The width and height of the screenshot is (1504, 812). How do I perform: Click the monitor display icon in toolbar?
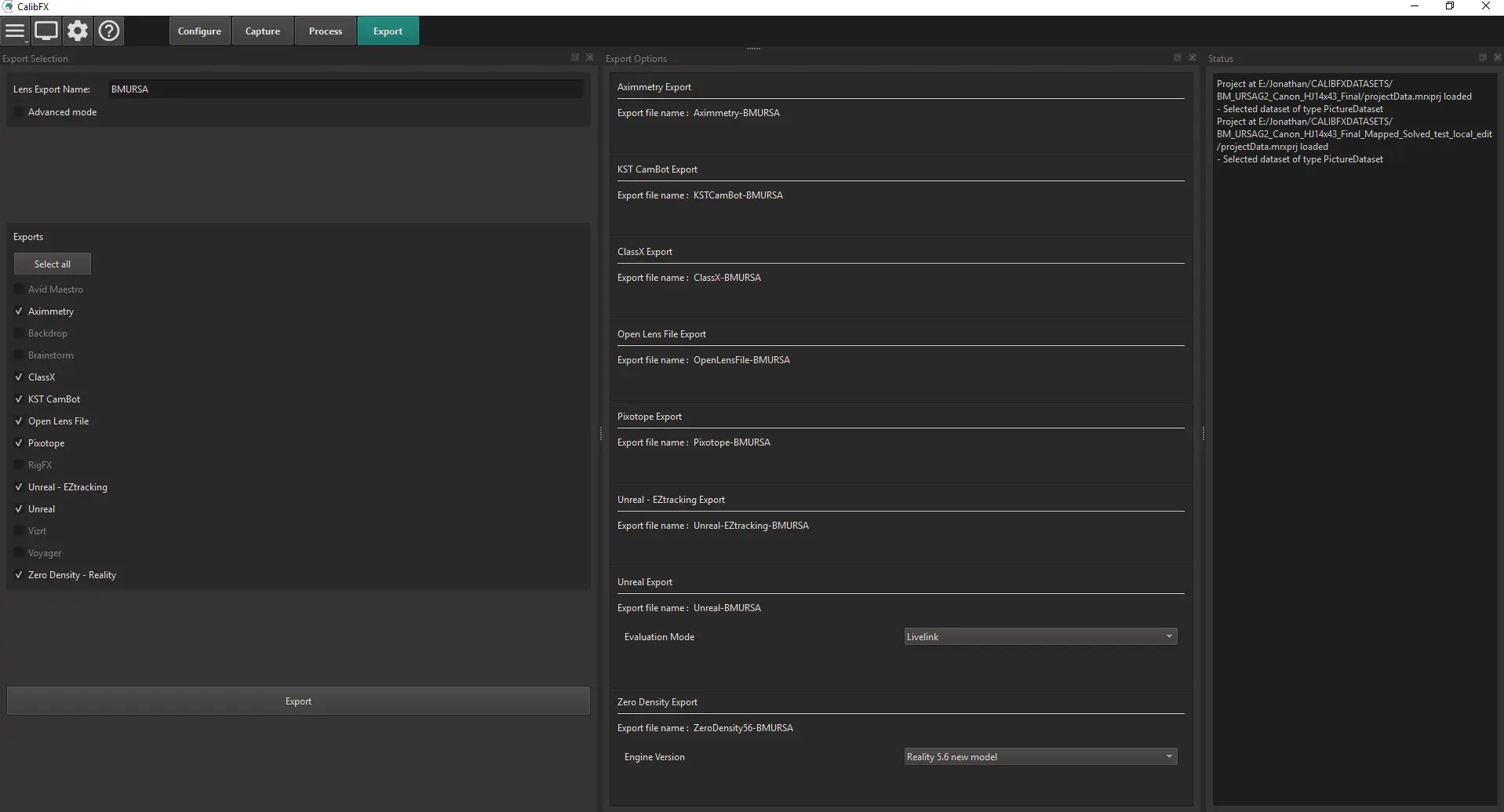point(46,31)
